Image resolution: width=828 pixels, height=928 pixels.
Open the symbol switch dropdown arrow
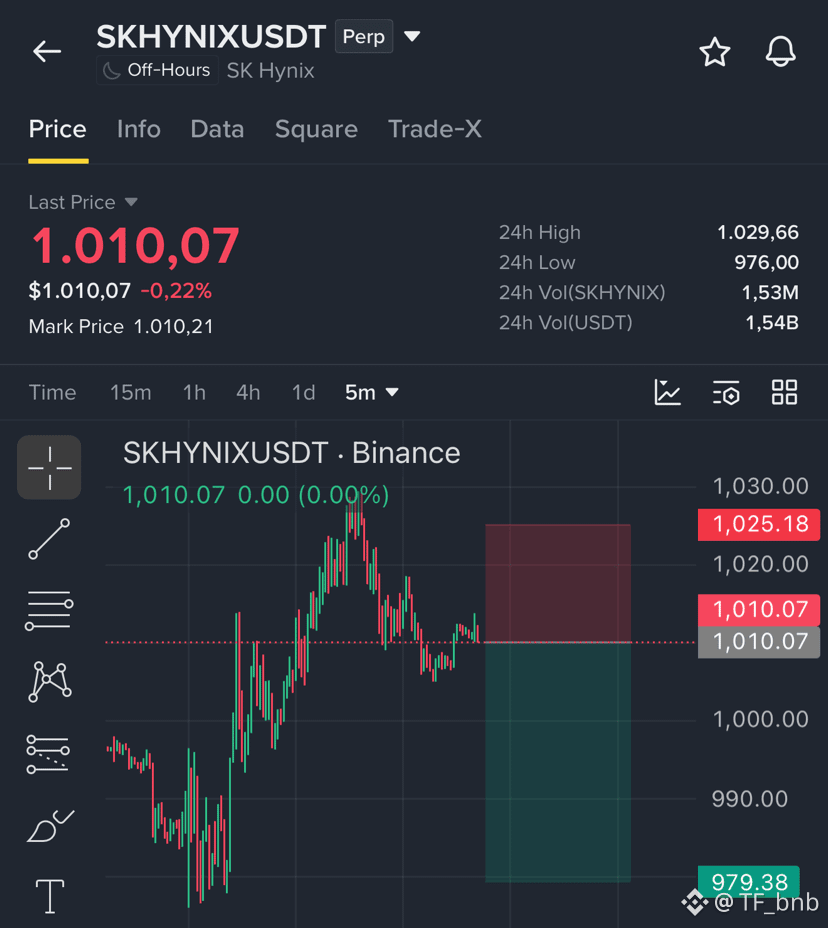point(412,37)
